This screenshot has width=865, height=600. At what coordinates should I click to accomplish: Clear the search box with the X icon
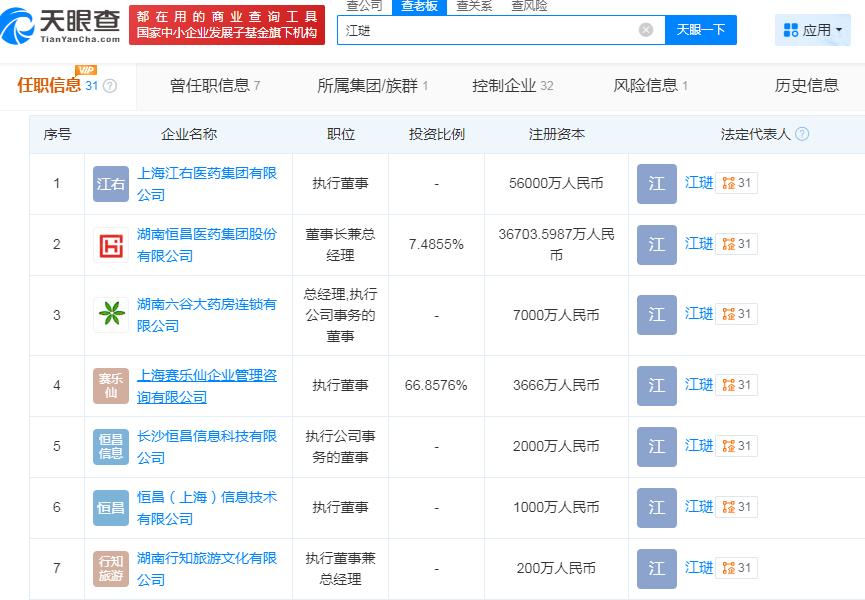[x=645, y=30]
